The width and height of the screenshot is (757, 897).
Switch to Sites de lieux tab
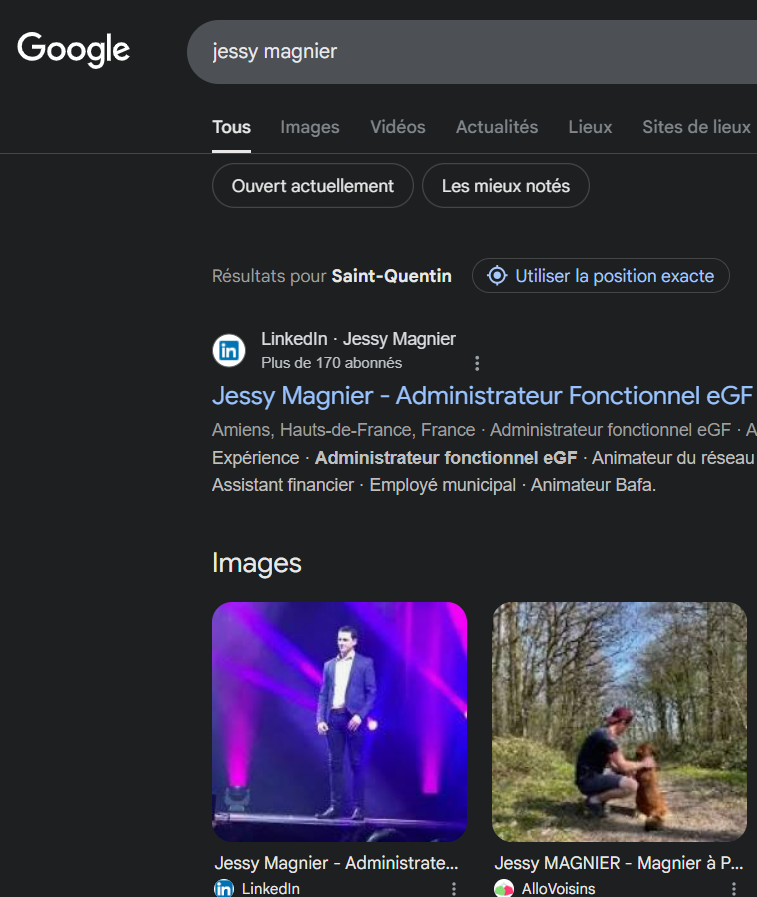click(x=696, y=127)
